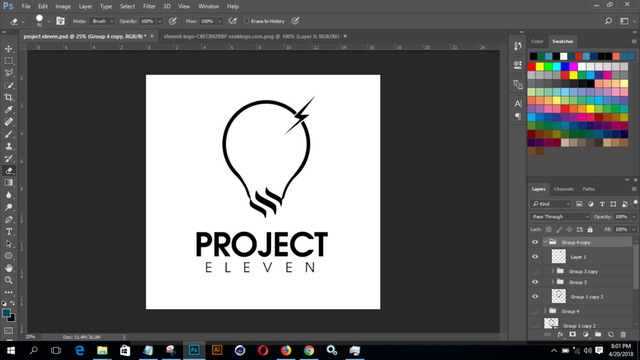The height and width of the screenshot is (360, 640).
Task: Open layer filter Kind dropdown
Action: click(551, 204)
